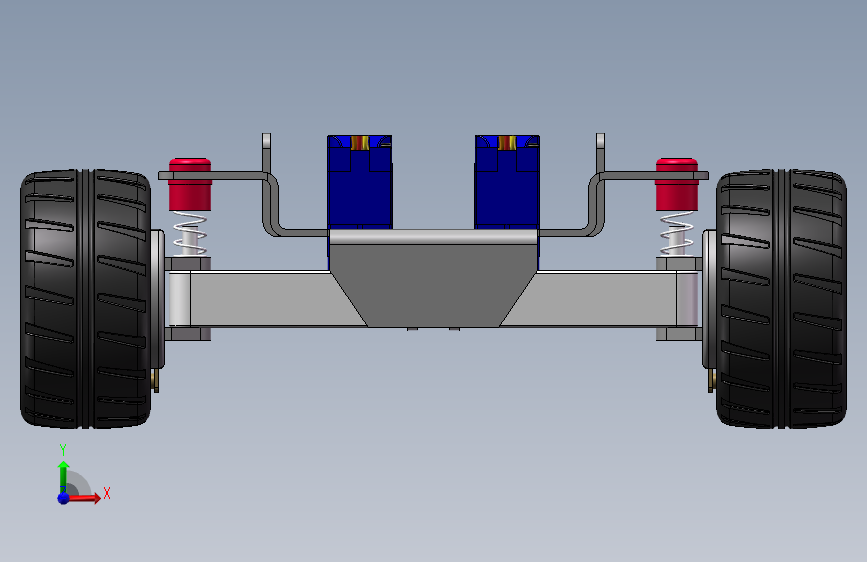Screen dimensions: 867x562
Task: Select the right black tire
Action: click(781, 299)
